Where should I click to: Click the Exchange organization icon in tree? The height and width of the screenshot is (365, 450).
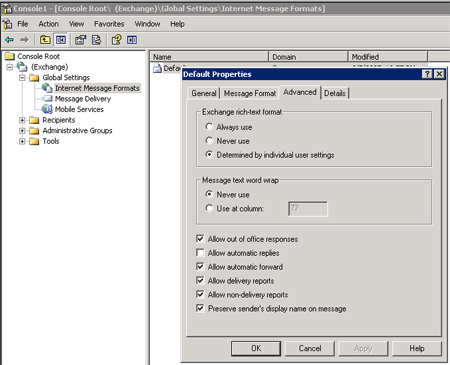pyautogui.click(x=22, y=67)
